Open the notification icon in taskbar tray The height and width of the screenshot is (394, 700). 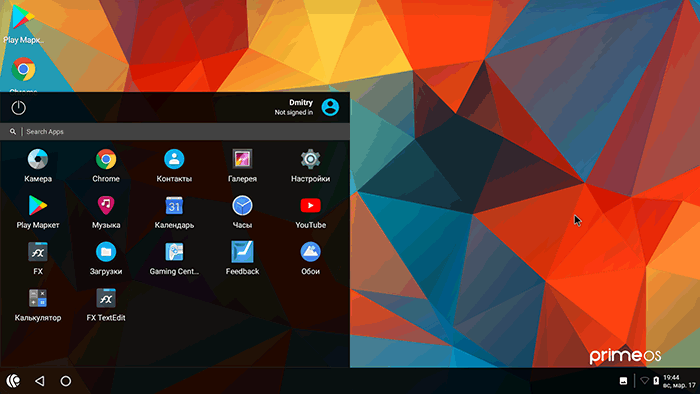623,381
